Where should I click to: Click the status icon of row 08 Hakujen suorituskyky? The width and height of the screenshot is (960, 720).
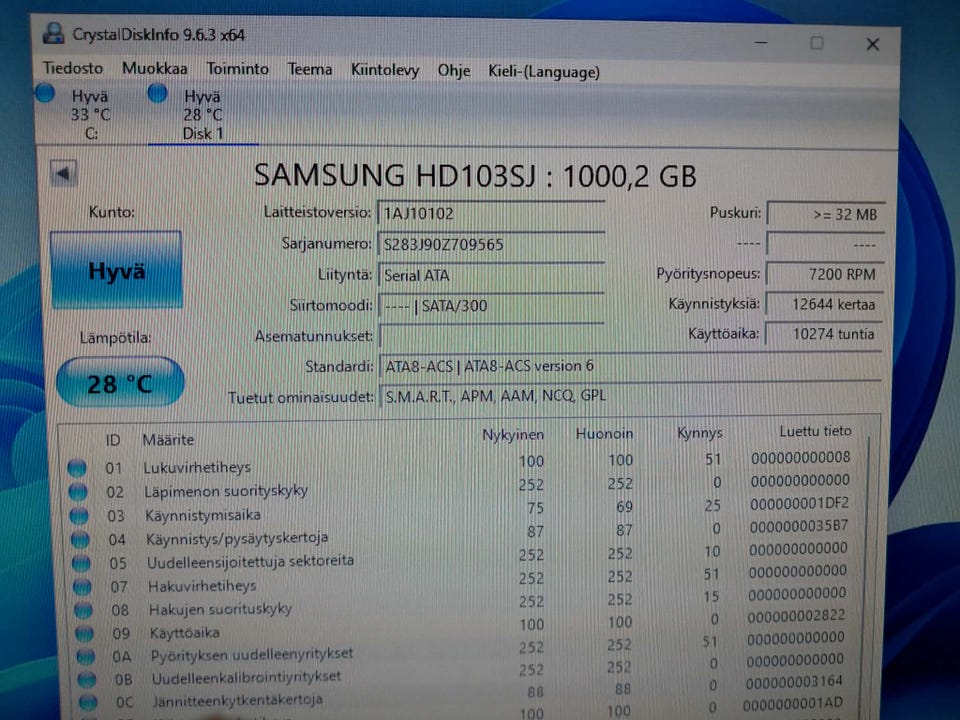(84, 610)
